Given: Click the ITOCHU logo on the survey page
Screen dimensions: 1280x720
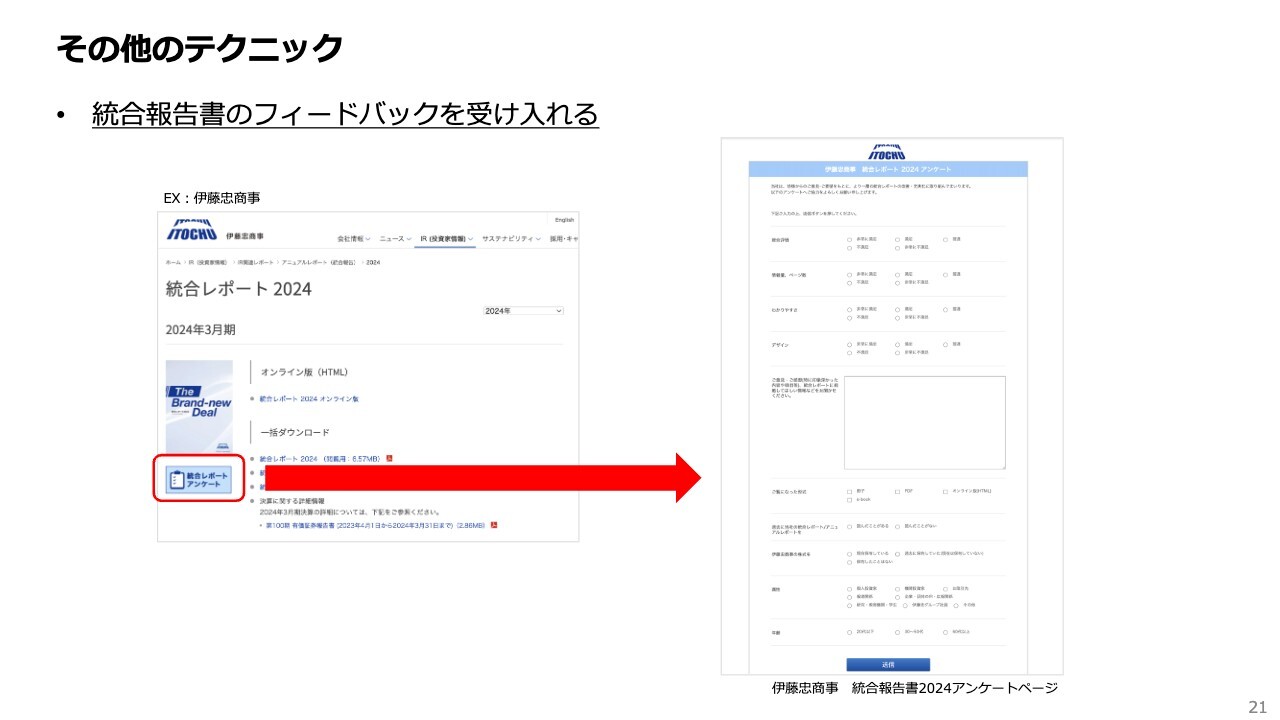Looking at the screenshot, I should (886, 151).
